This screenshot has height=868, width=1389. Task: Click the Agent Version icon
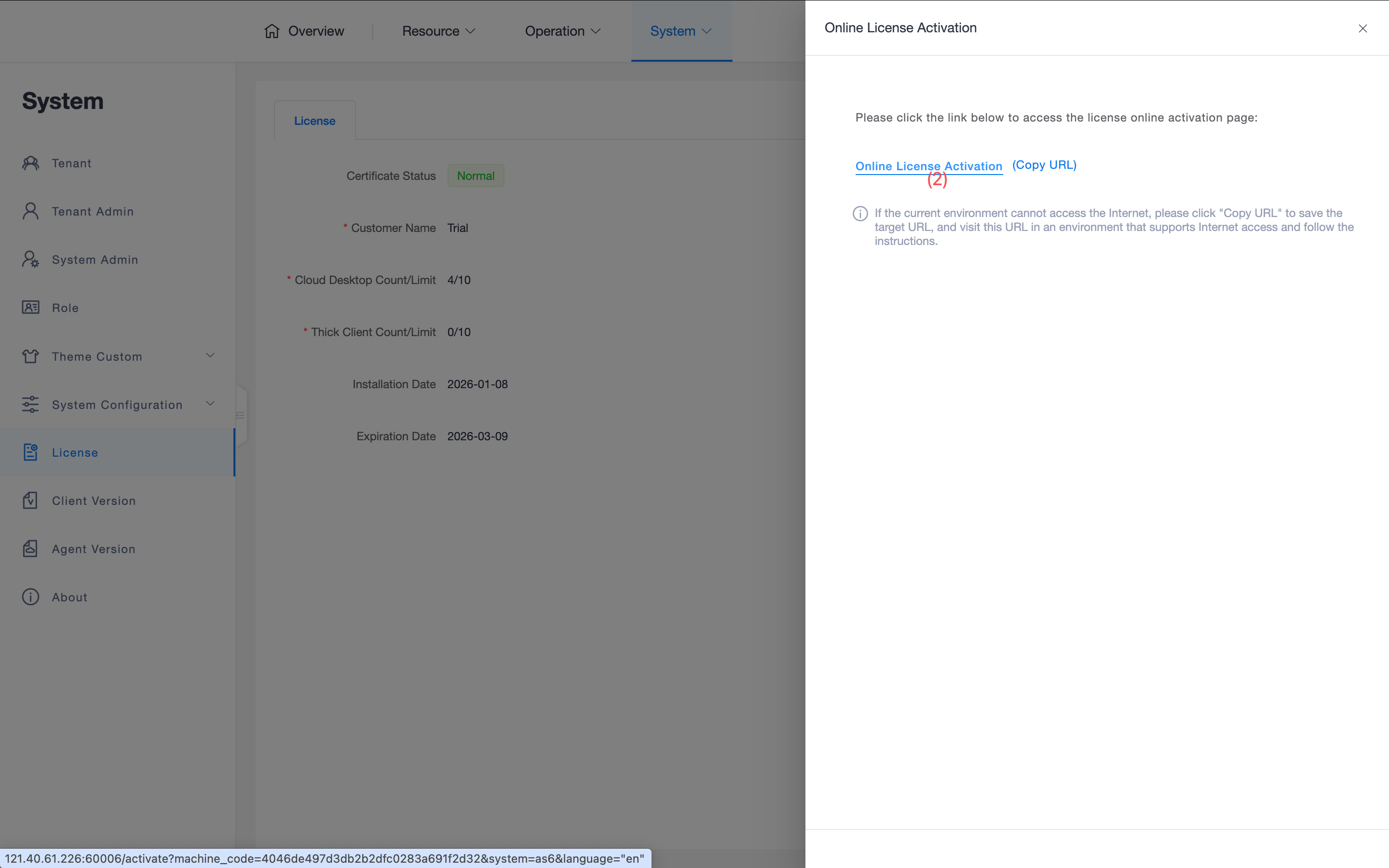pyautogui.click(x=30, y=549)
